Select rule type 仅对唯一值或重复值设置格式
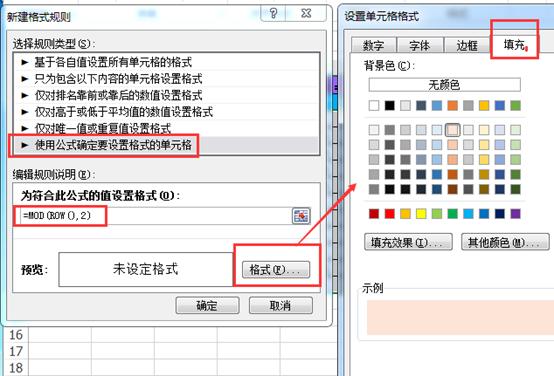 tap(166, 128)
